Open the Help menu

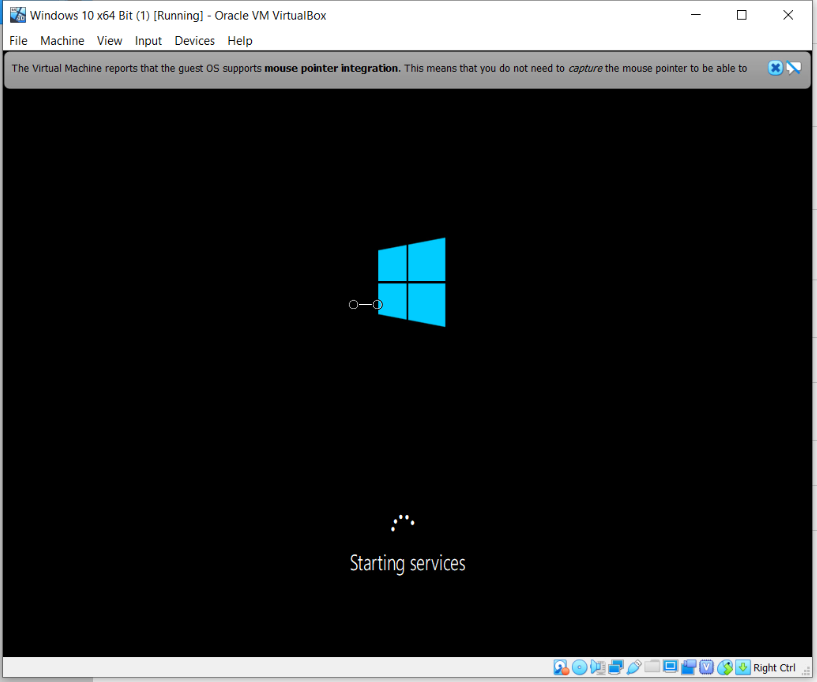(239, 41)
